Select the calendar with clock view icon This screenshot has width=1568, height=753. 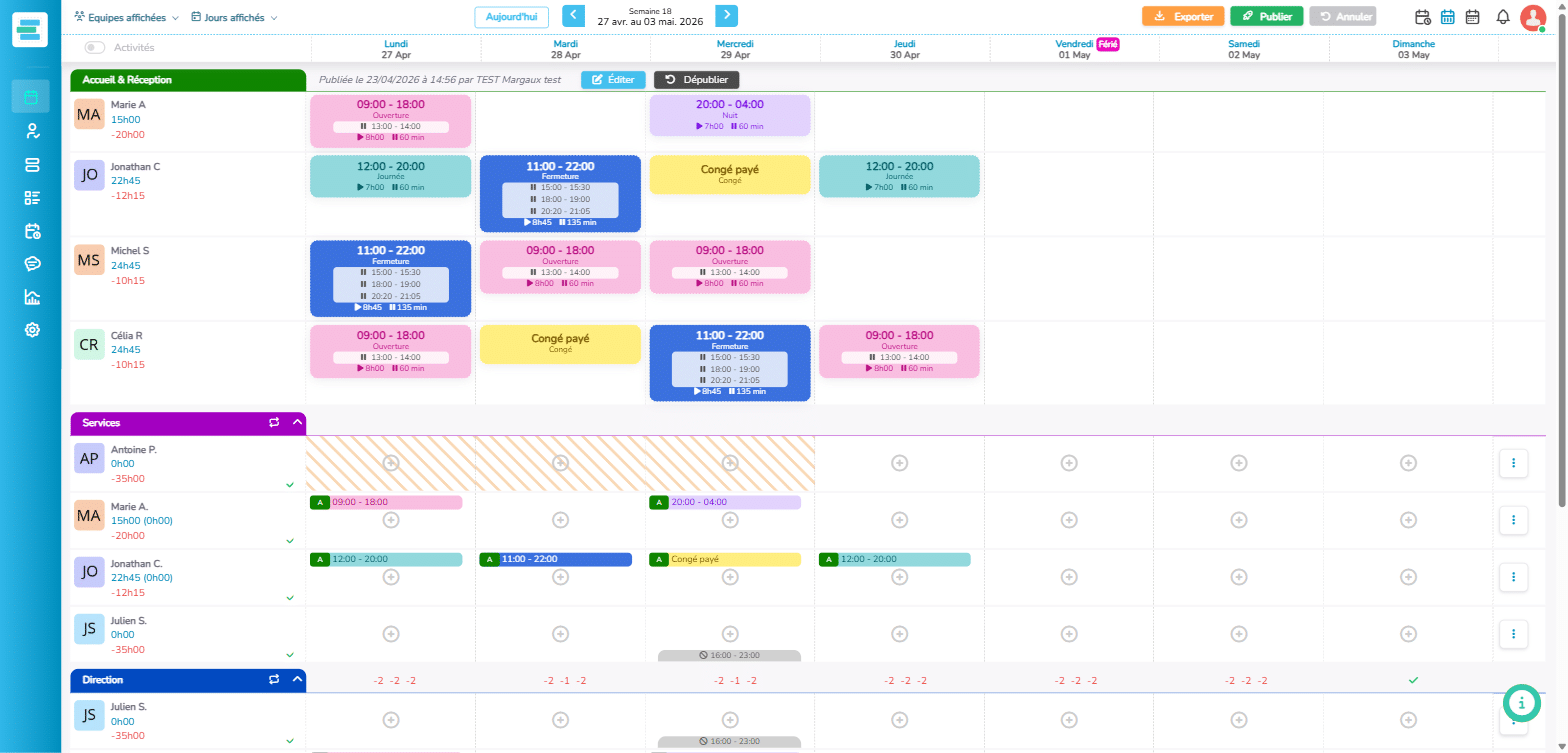(x=1423, y=17)
